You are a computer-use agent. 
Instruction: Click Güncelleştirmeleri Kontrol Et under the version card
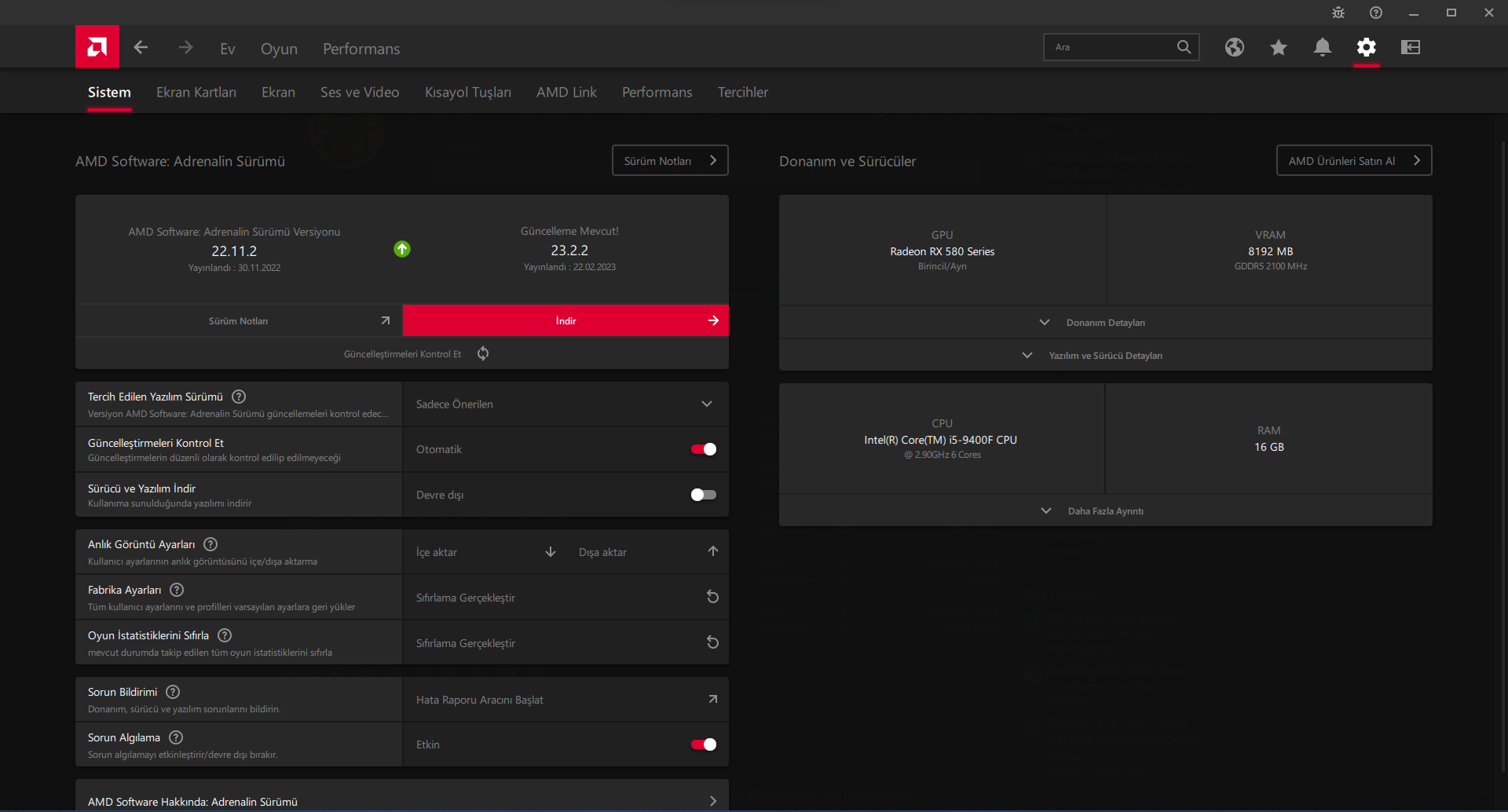pyautogui.click(x=402, y=354)
